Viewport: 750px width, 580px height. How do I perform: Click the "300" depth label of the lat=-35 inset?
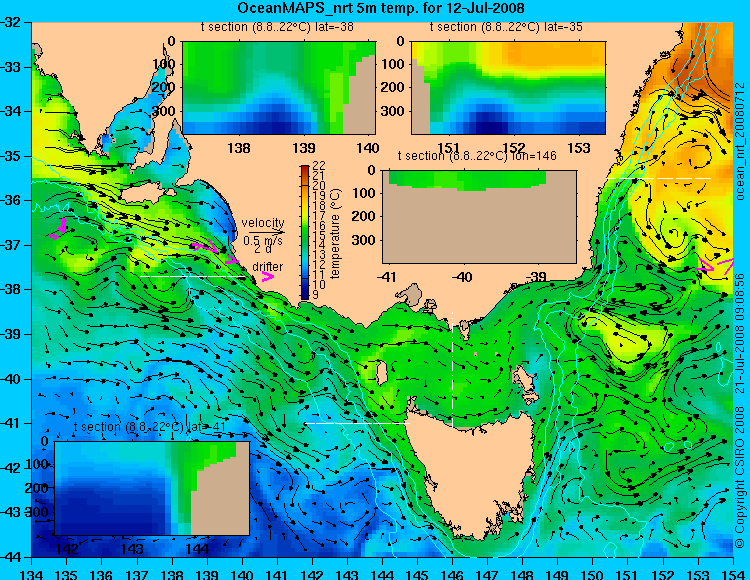[x=393, y=111]
